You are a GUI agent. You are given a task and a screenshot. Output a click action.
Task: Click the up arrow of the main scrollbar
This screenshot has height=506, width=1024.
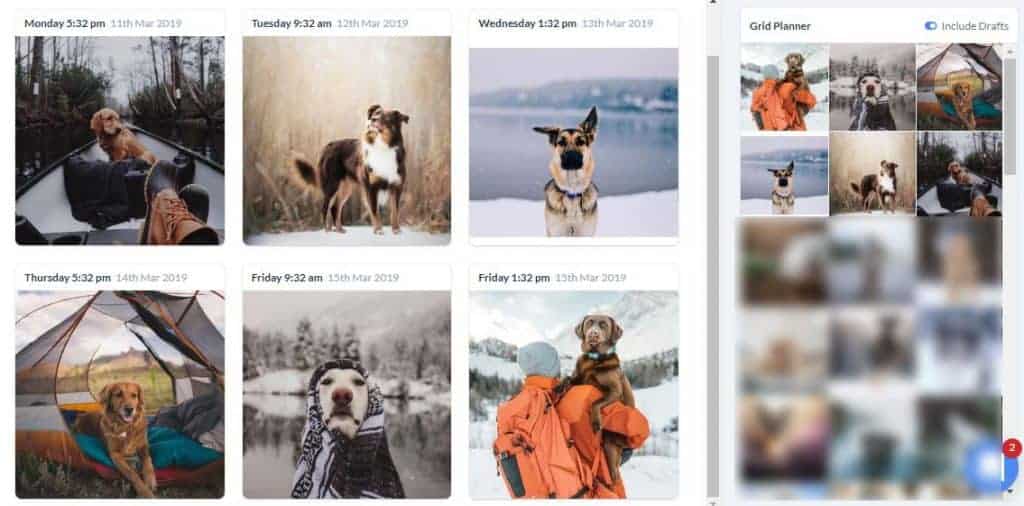click(712, 3)
